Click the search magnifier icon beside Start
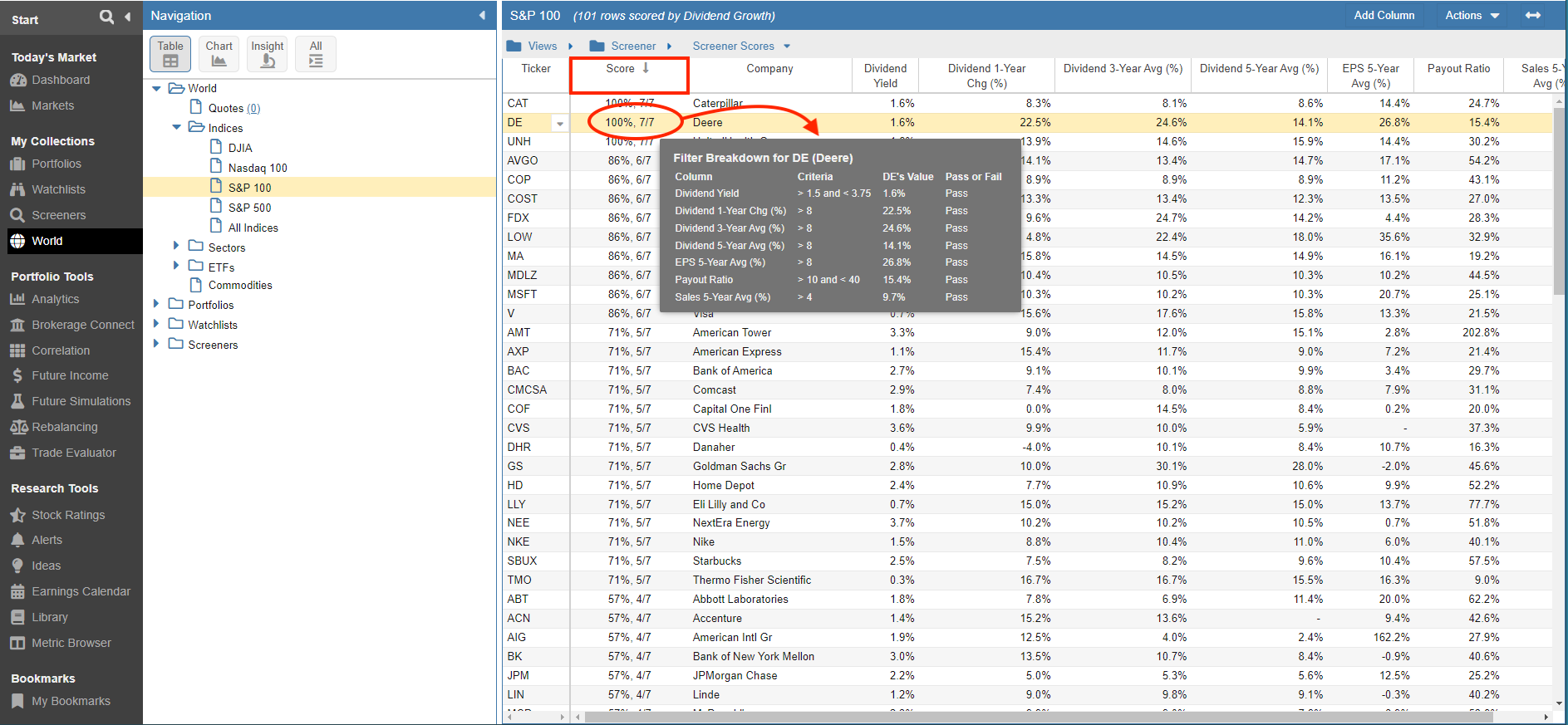 pyautogui.click(x=106, y=17)
